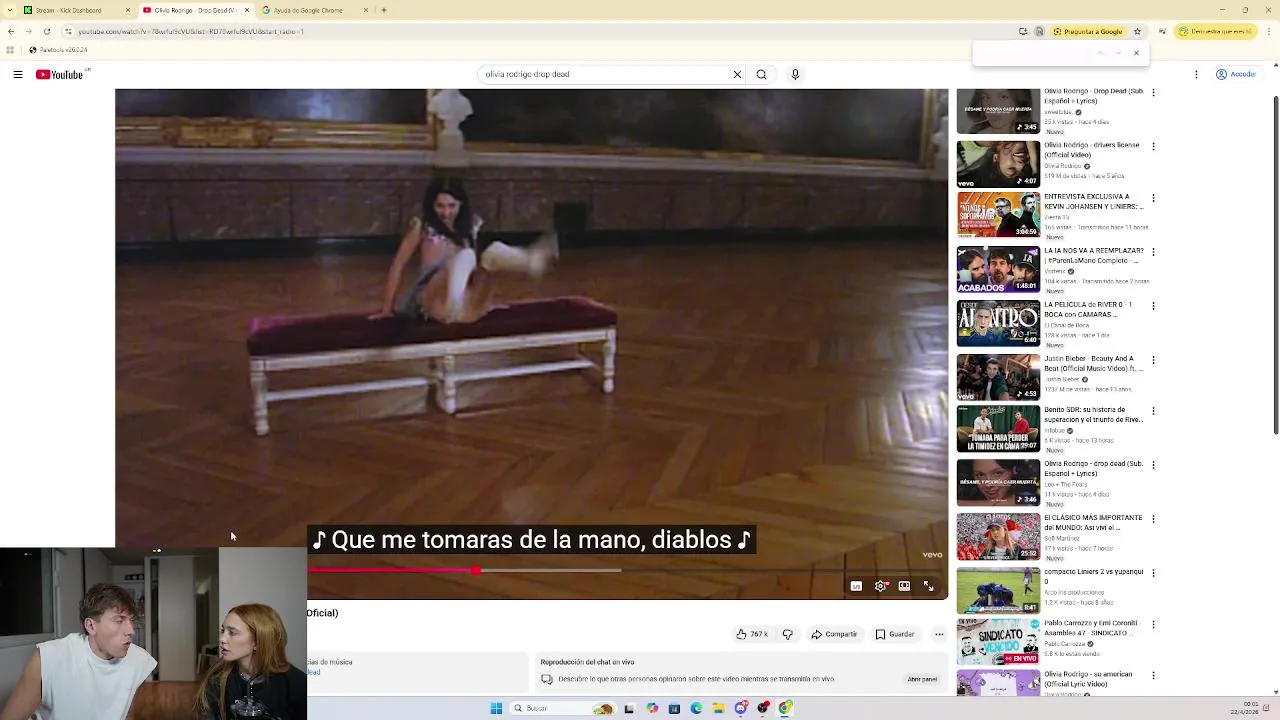Dislike the video with thumbs down
Viewport: 1280px width, 720px height.
coord(788,634)
